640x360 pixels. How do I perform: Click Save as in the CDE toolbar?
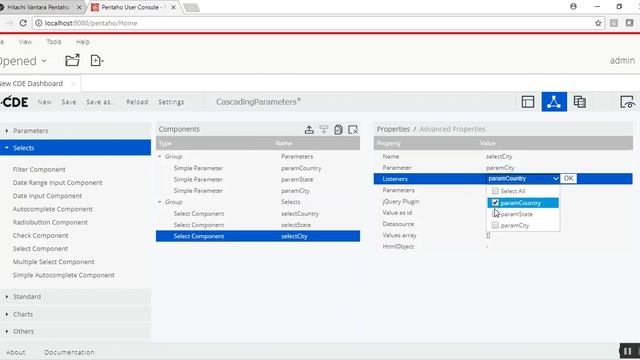tap(99, 102)
